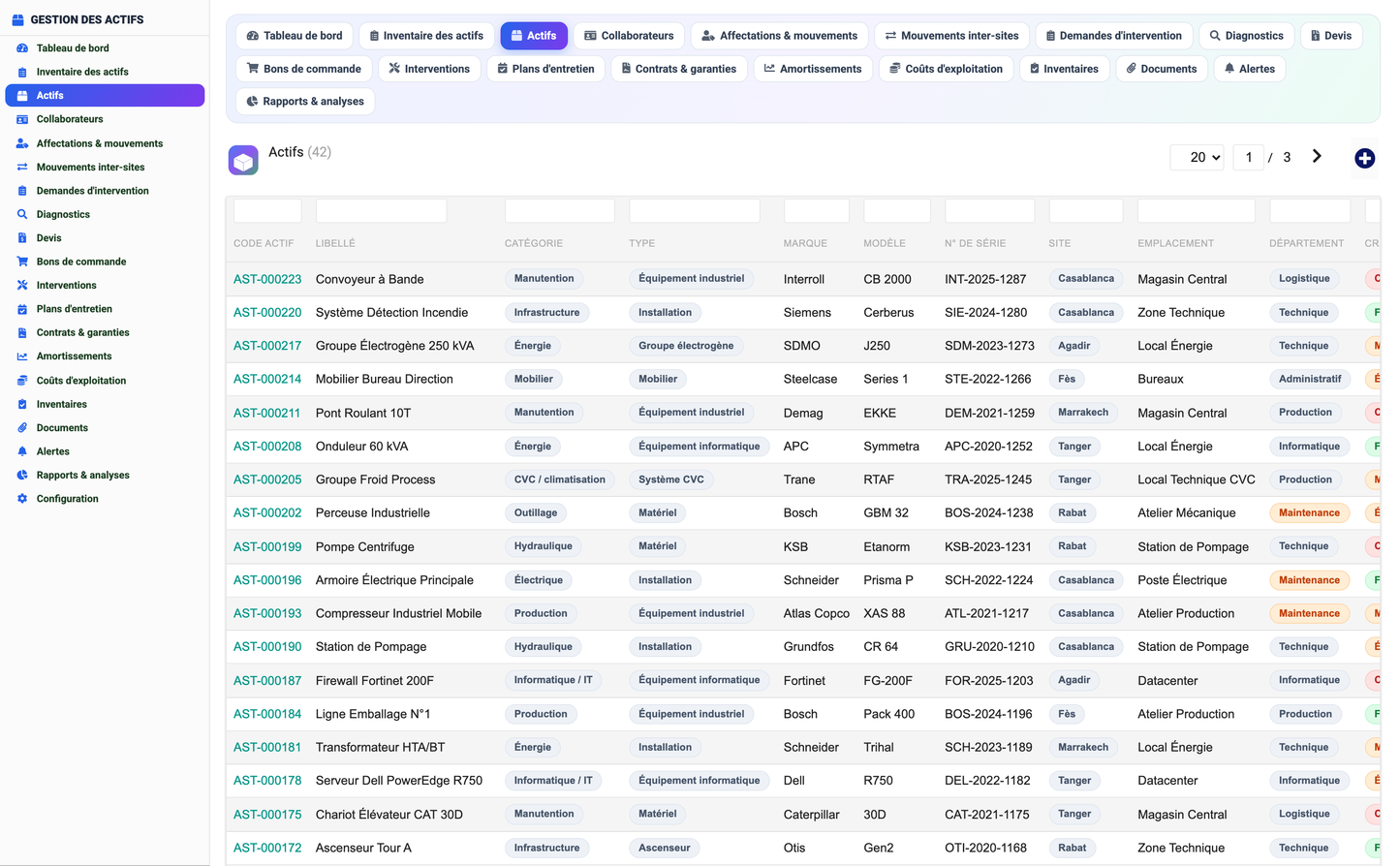This screenshot has width=1400, height=866.
Task: Click the Emplacement filter field
Action: (x=1197, y=210)
